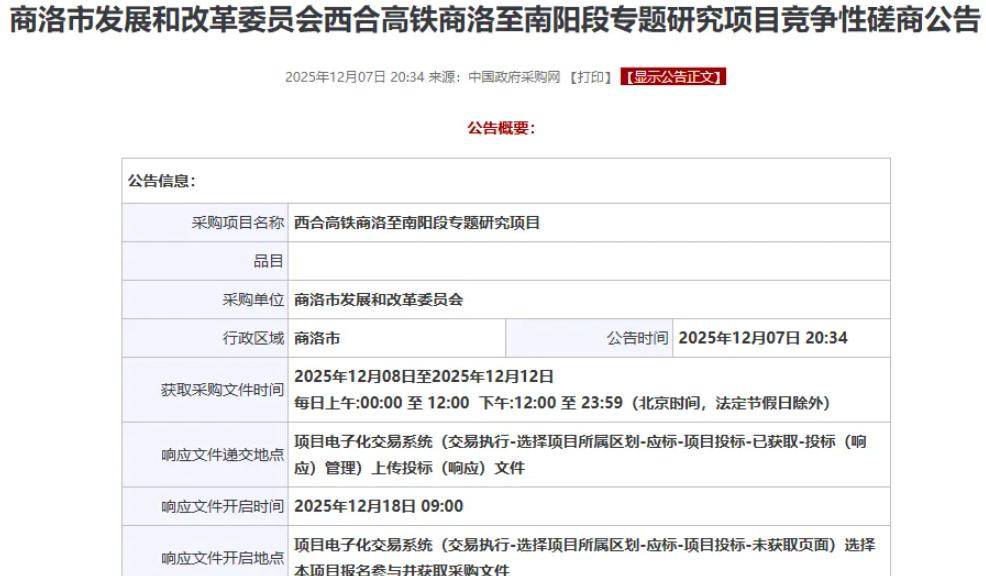
Task: Click the 品目 label cell
Action: 269,261
